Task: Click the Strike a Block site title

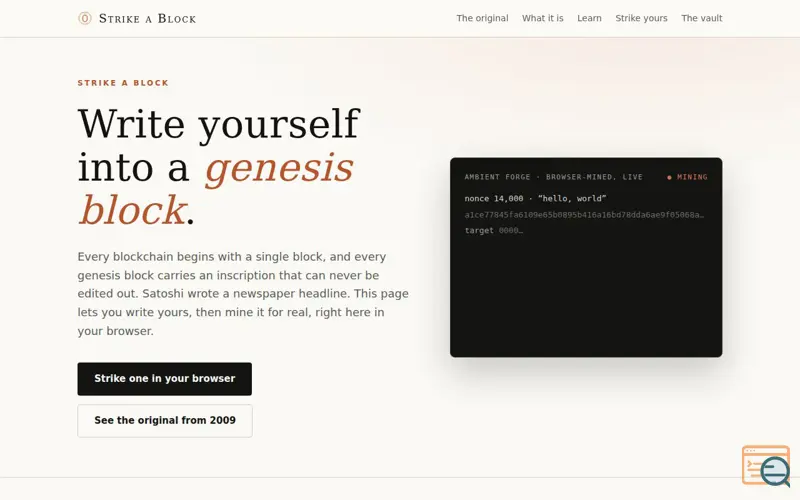Action: point(147,18)
